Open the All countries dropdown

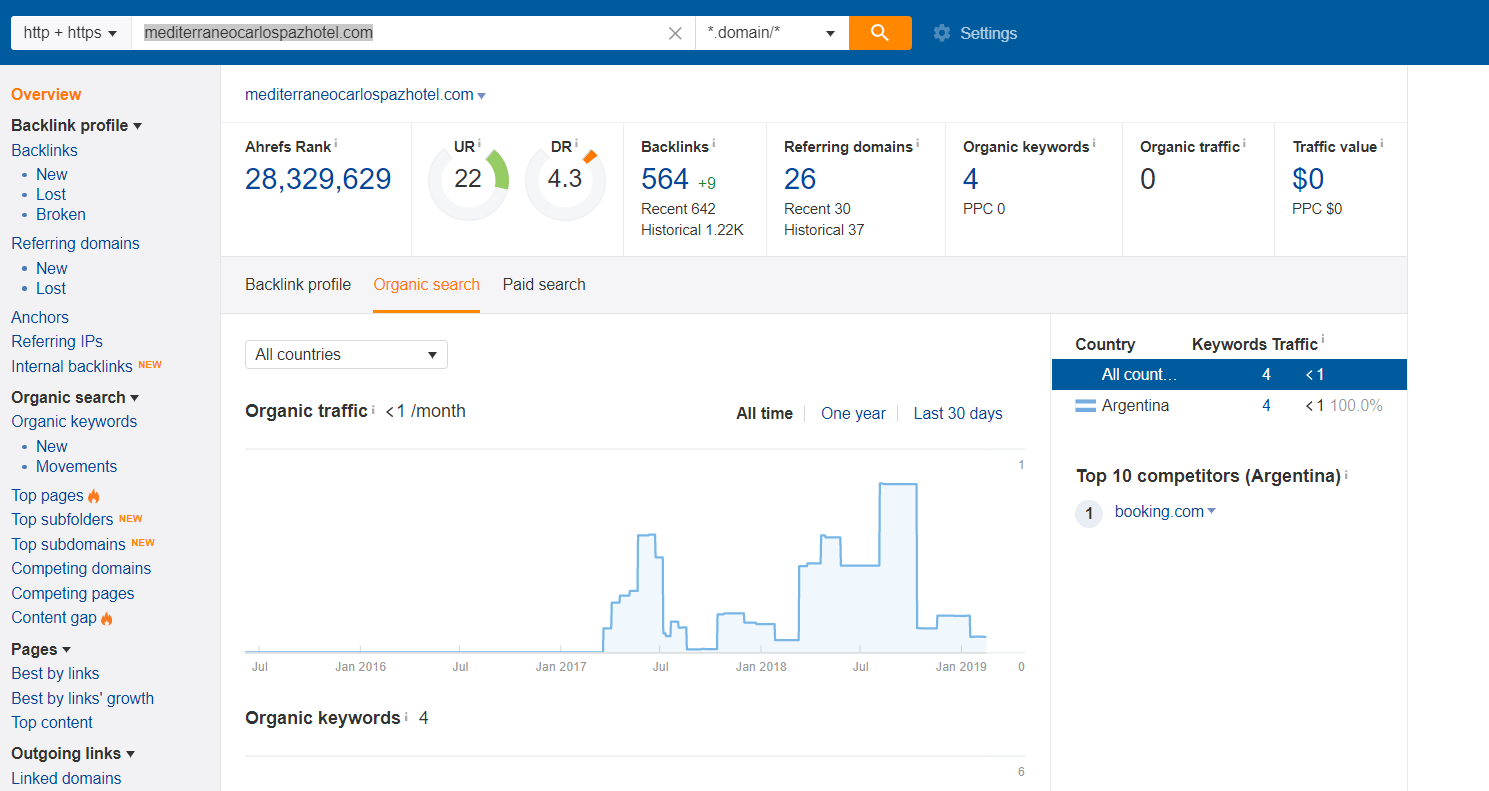[x=346, y=355]
